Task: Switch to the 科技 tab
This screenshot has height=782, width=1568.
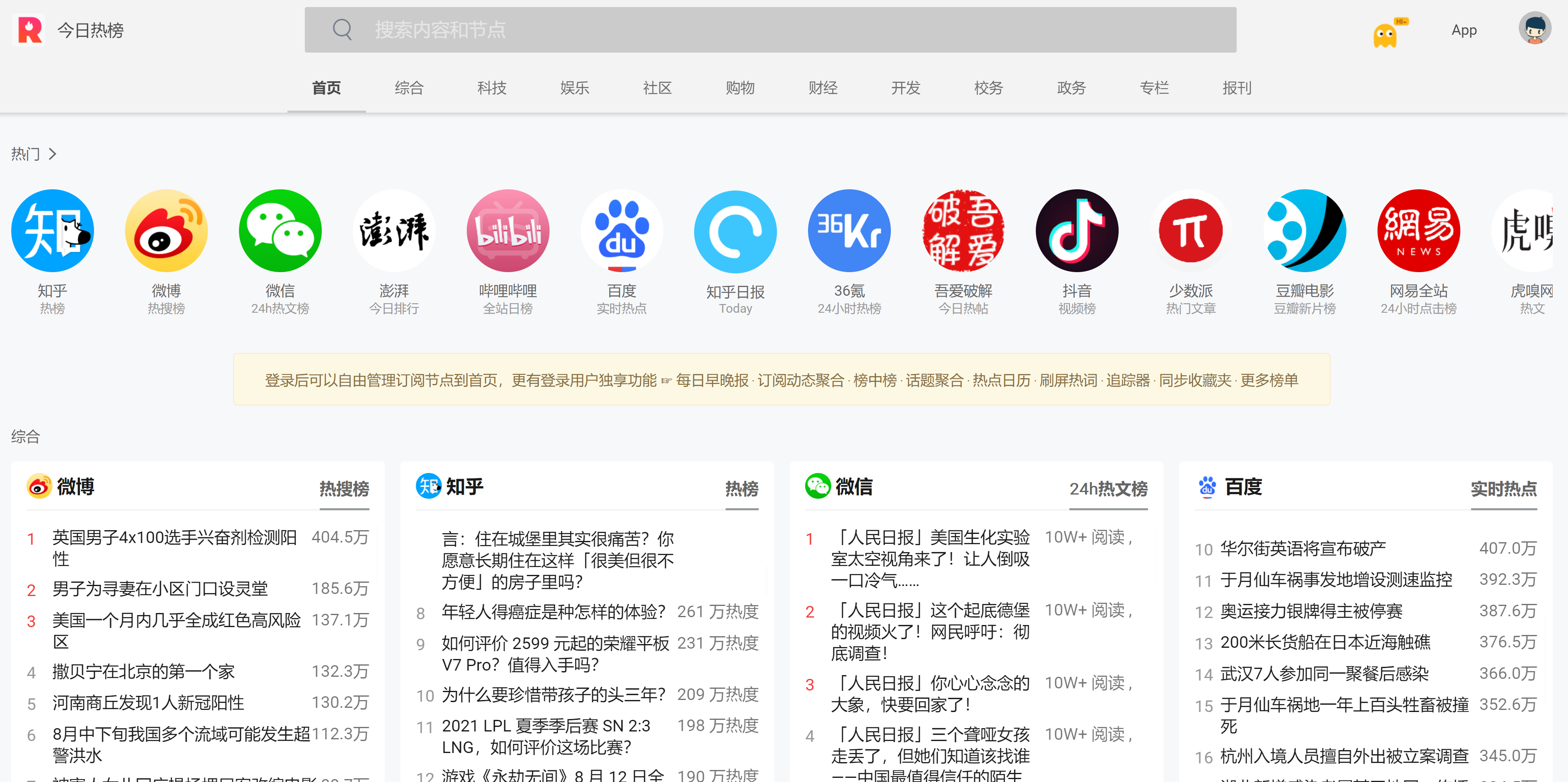Action: (492, 88)
